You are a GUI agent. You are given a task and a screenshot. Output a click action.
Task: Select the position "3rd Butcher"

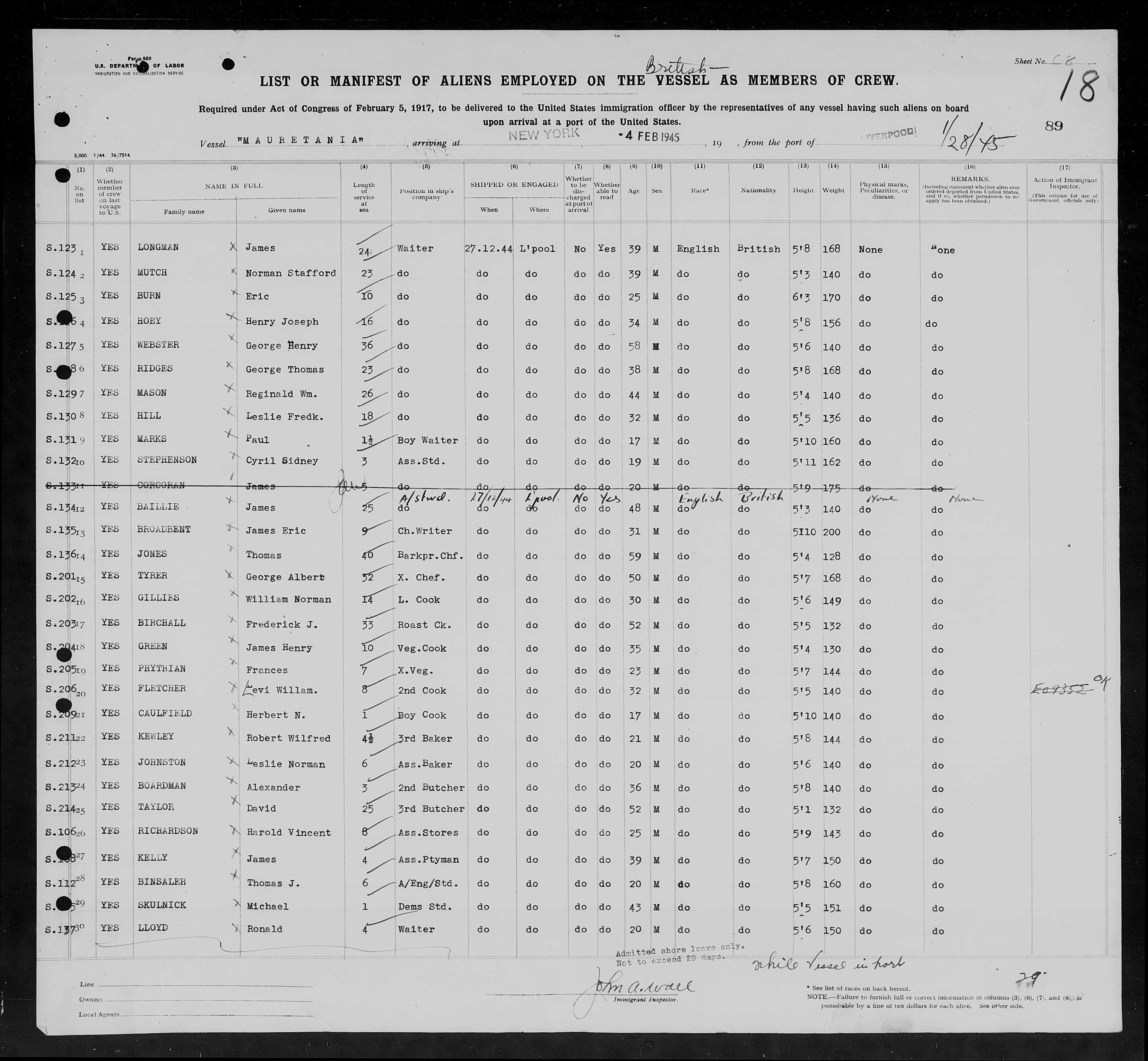click(431, 808)
